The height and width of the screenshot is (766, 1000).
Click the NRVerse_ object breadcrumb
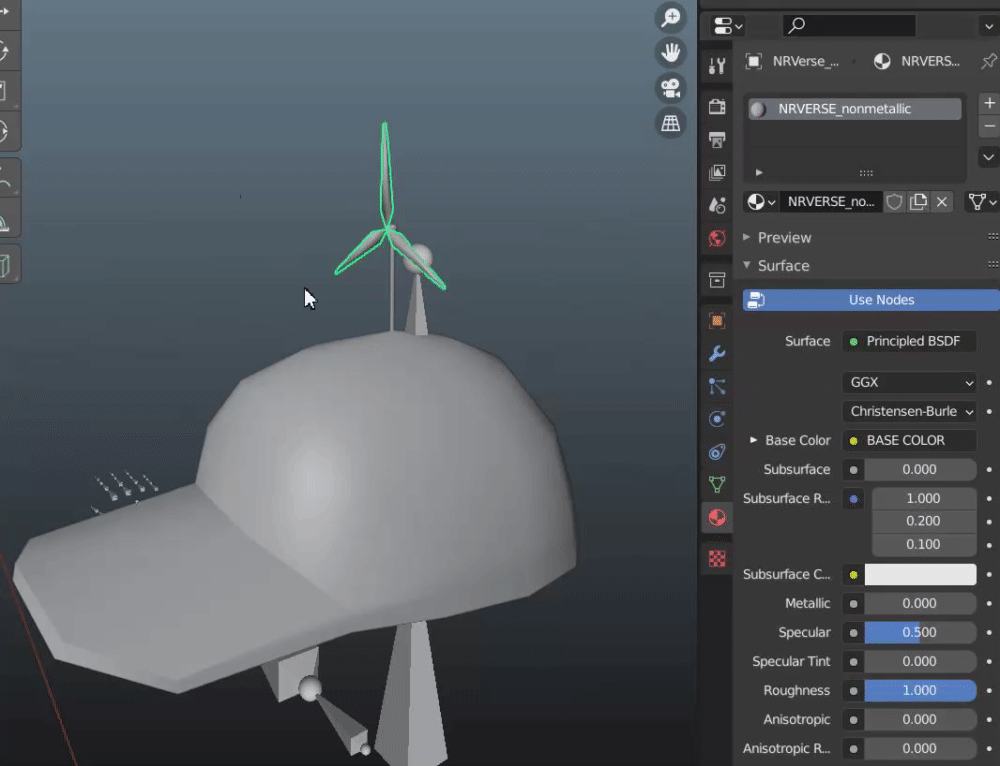point(792,61)
